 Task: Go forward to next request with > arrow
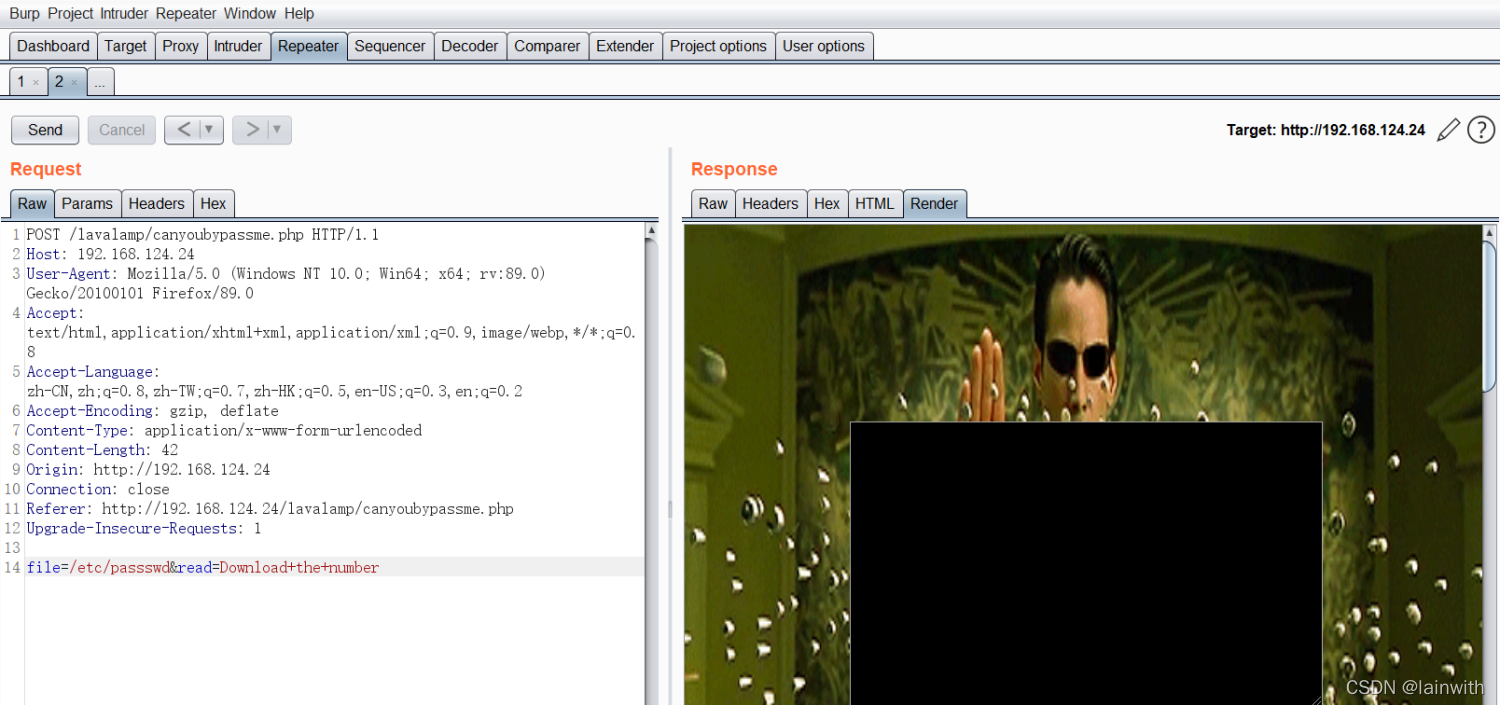(x=251, y=130)
